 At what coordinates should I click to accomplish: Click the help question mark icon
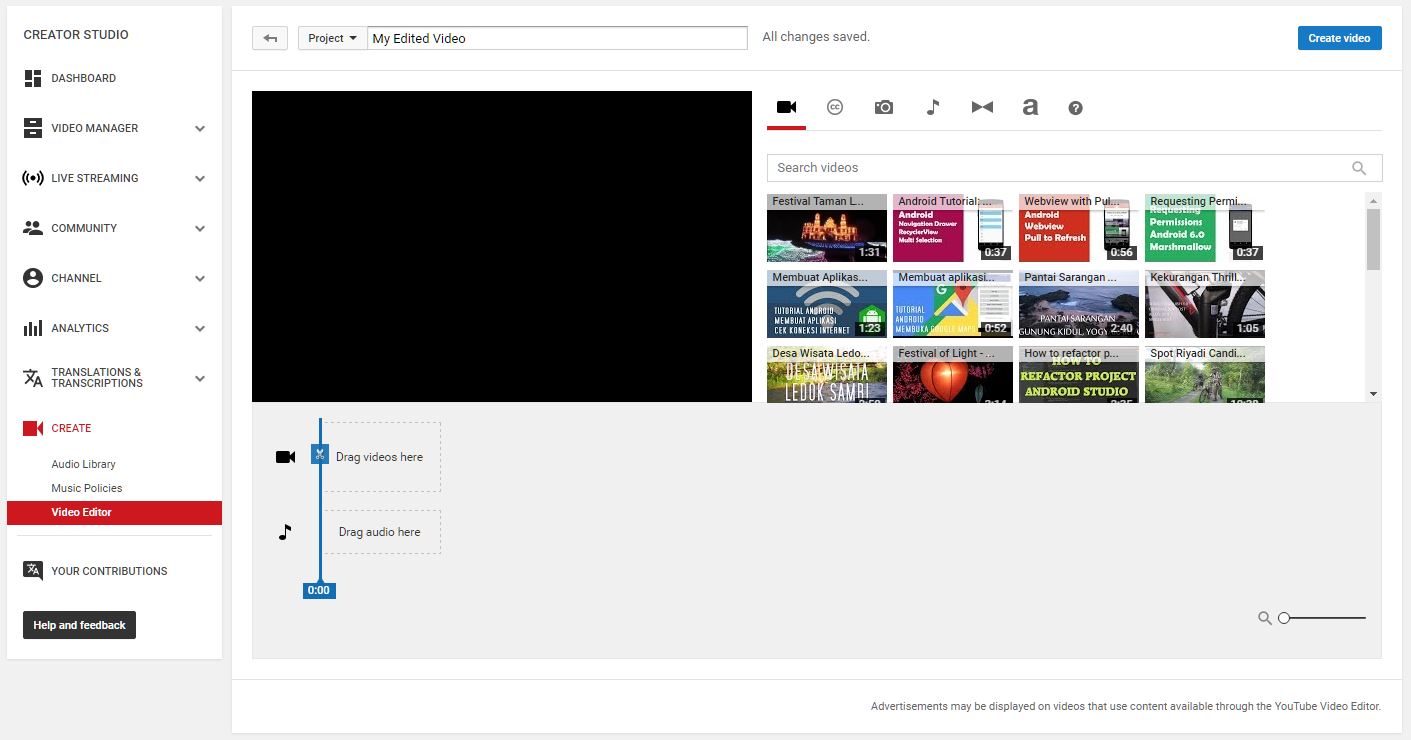(x=1075, y=108)
